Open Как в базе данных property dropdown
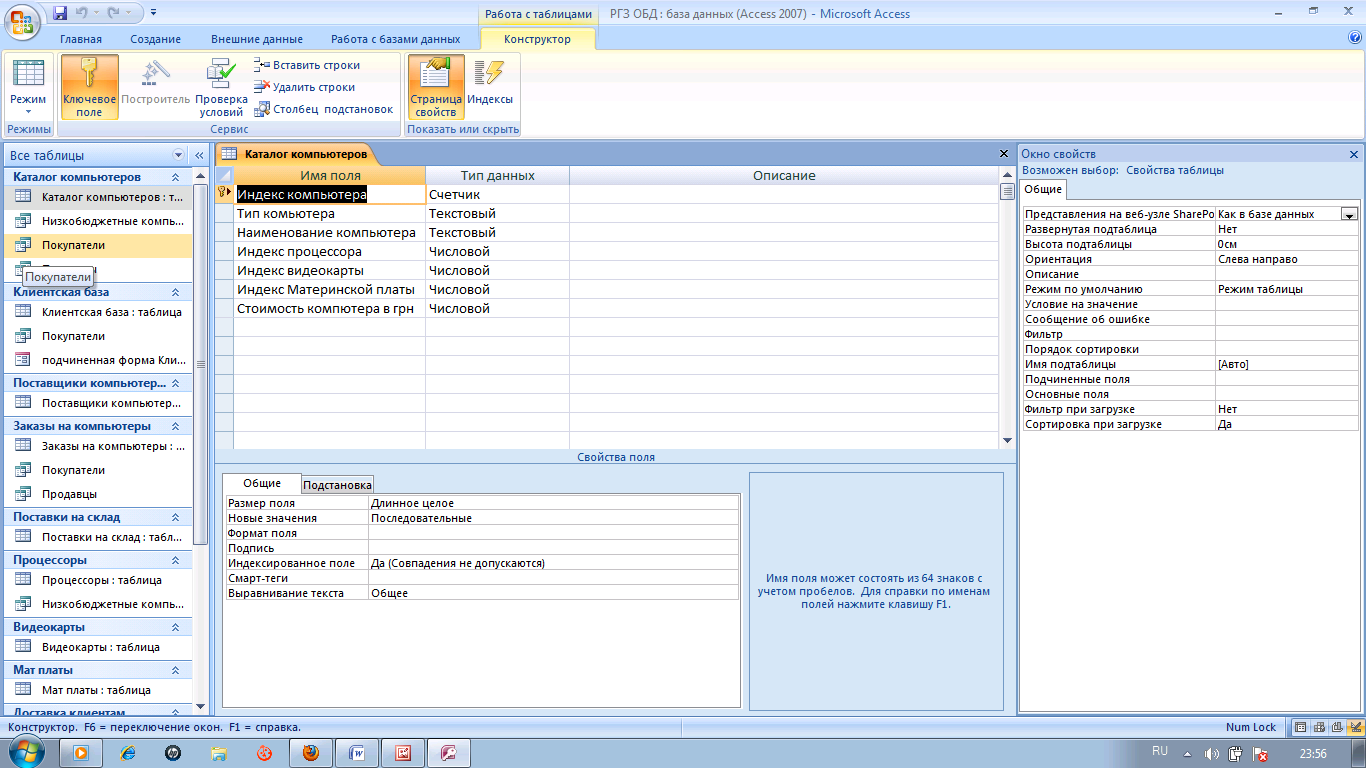This screenshot has height=768, width=1366. click(x=1349, y=214)
